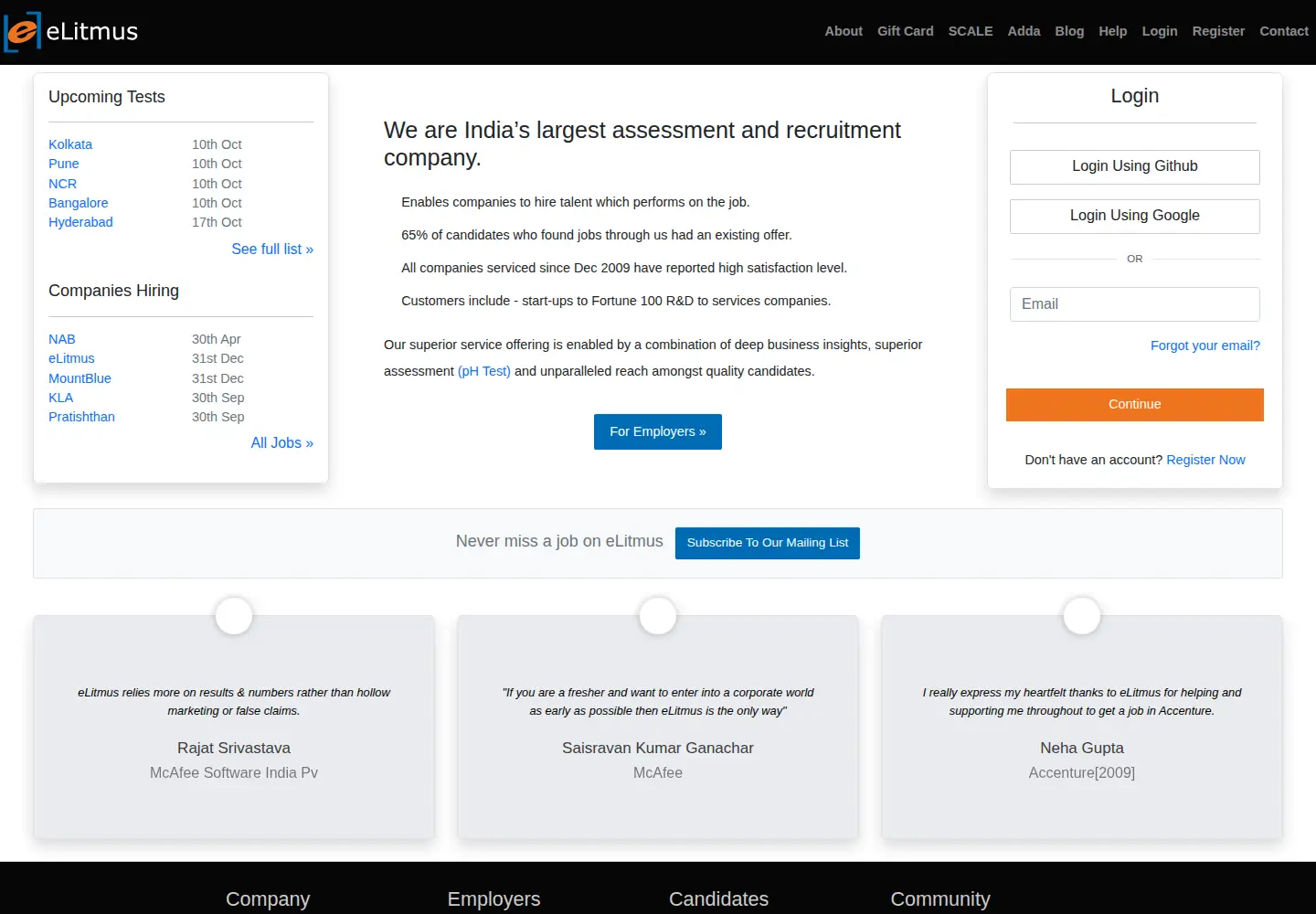View the KLA hiring listing
The image size is (1316, 914).
click(61, 398)
